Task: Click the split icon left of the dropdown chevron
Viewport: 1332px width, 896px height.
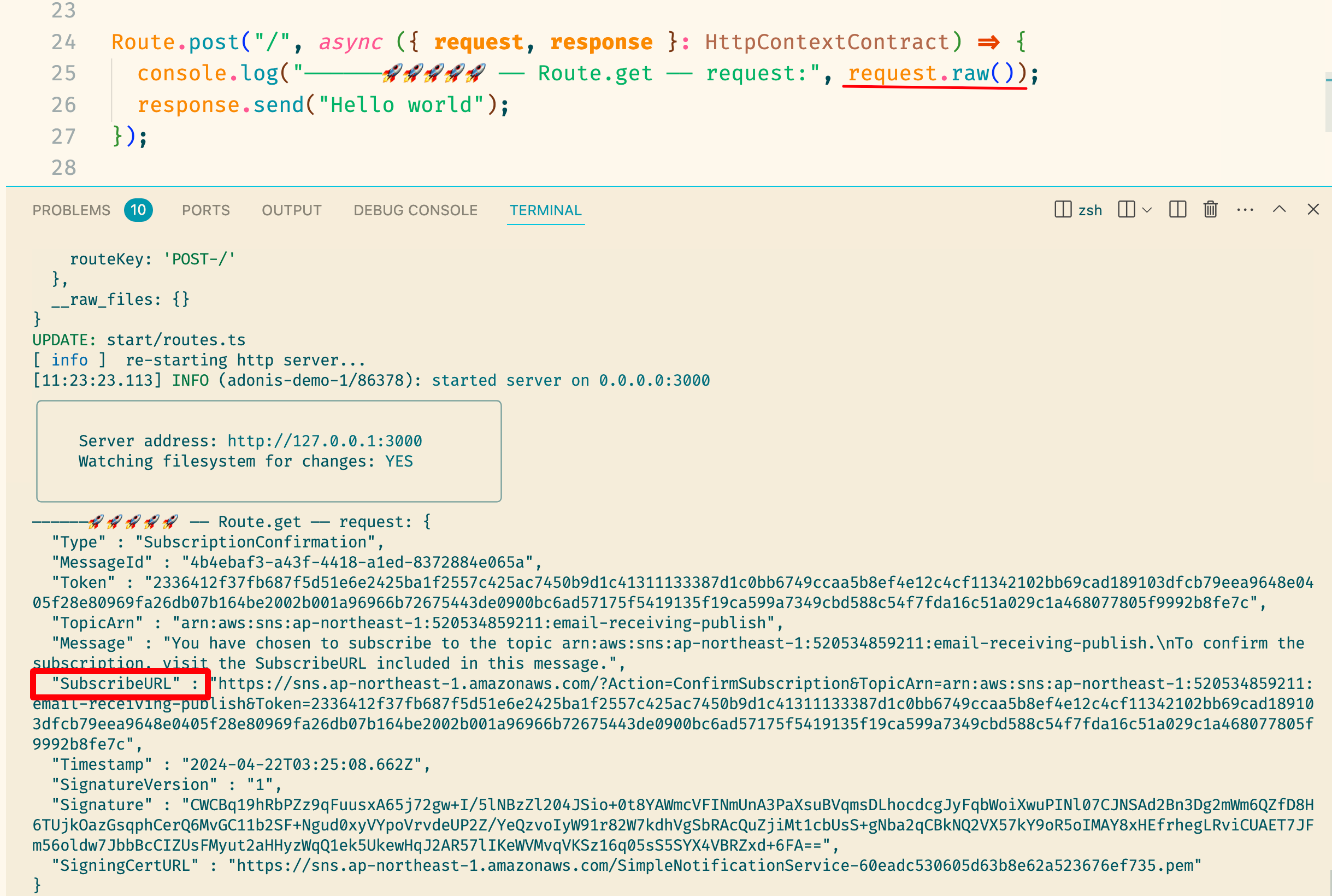Action: tap(1126, 210)
